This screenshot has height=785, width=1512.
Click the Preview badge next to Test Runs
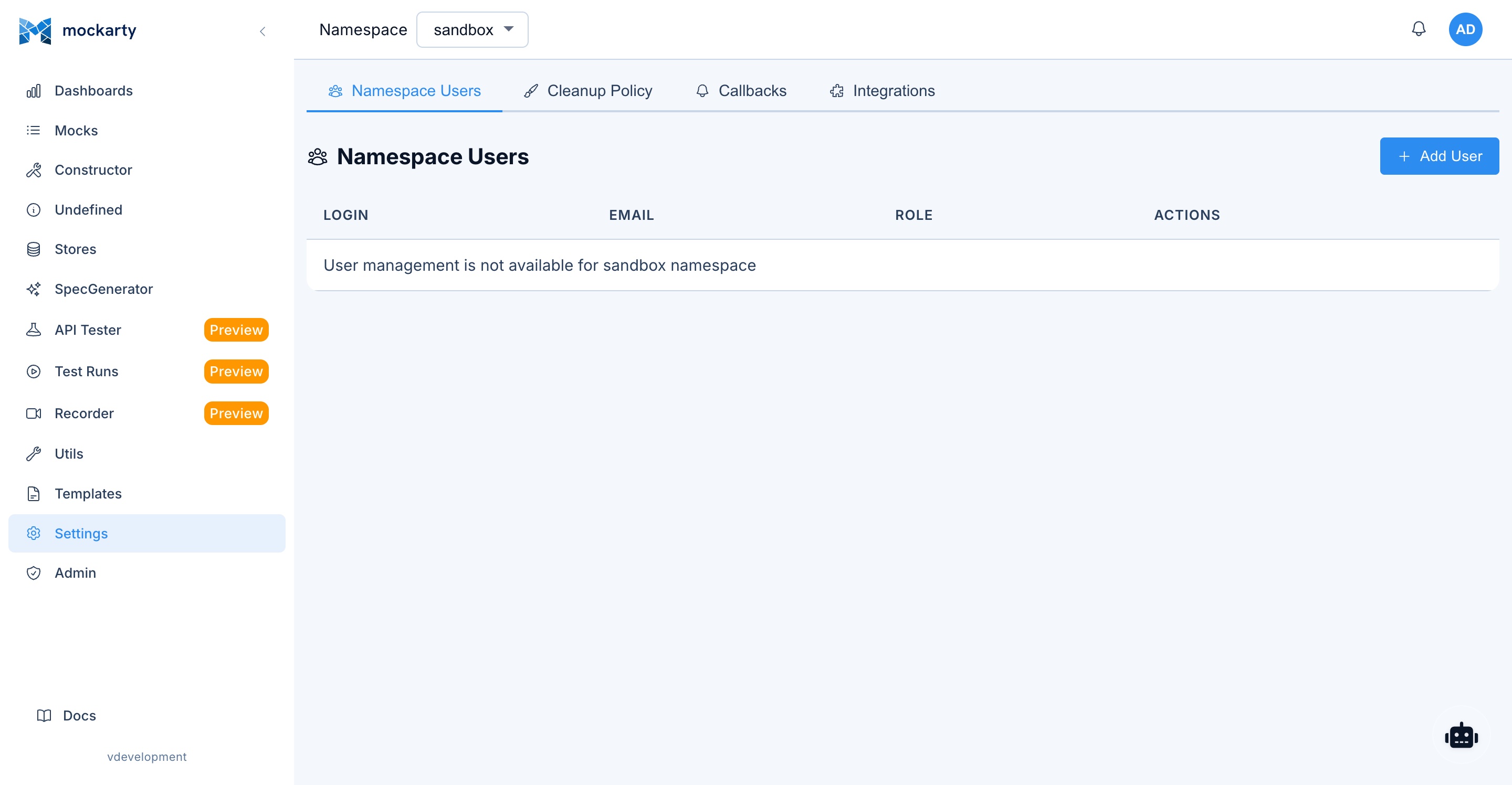coord(236,372)
